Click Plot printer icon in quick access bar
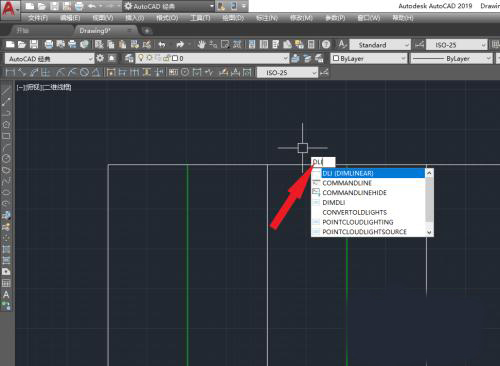 point(79,6)
